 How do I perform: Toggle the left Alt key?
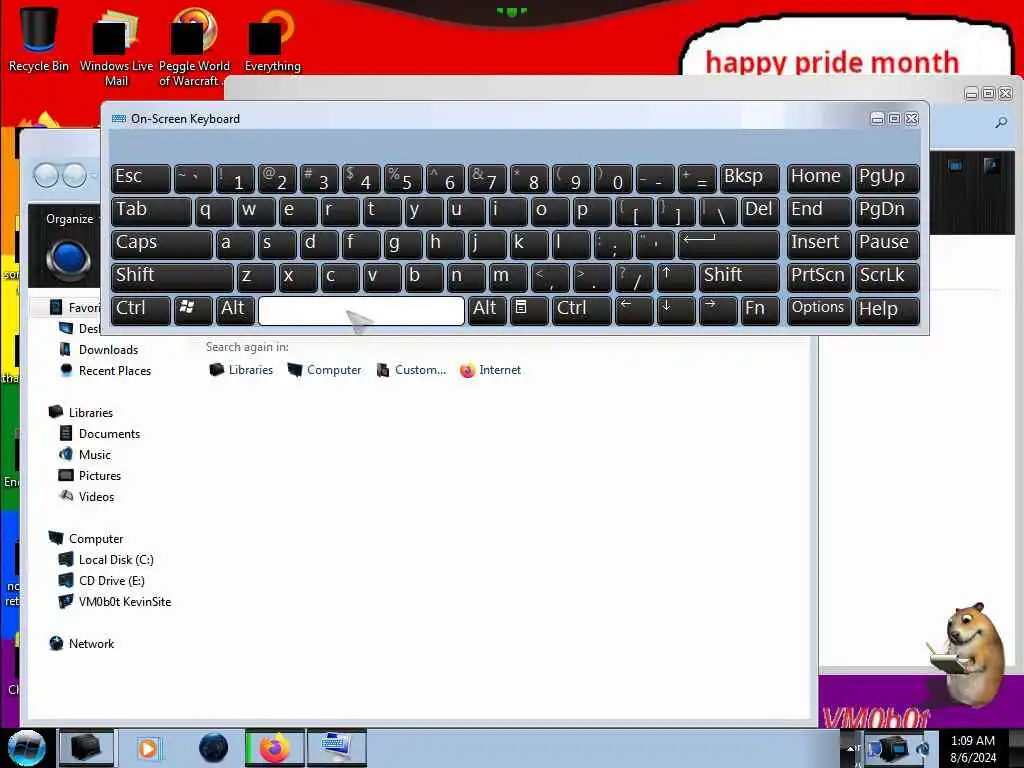point(235,310)
